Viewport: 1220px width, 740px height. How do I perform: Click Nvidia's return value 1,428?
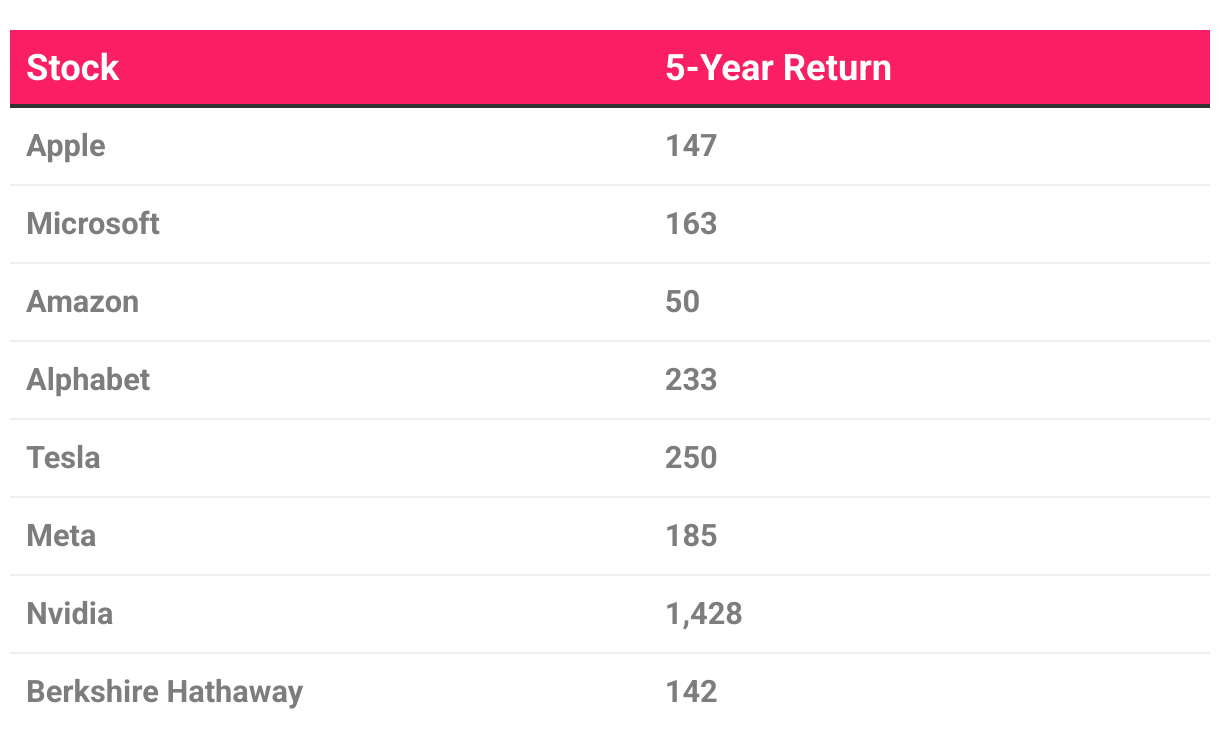[704, 613]
